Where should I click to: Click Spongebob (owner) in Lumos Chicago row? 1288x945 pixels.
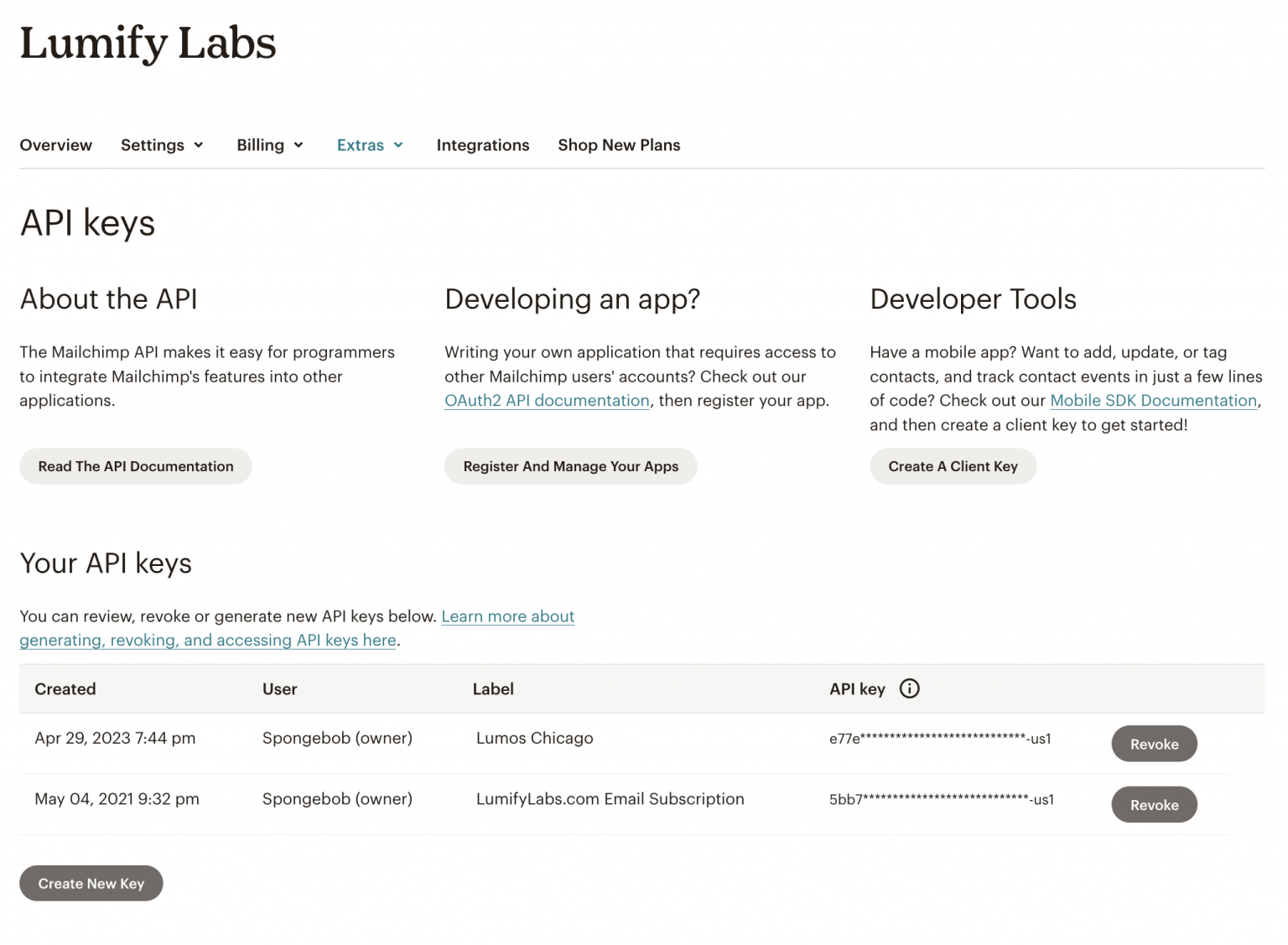[337, 738]
